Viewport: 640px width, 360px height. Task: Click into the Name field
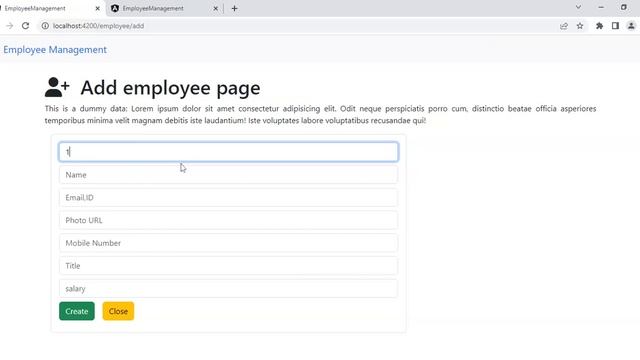pyautogui.click(x=229, y=175)
